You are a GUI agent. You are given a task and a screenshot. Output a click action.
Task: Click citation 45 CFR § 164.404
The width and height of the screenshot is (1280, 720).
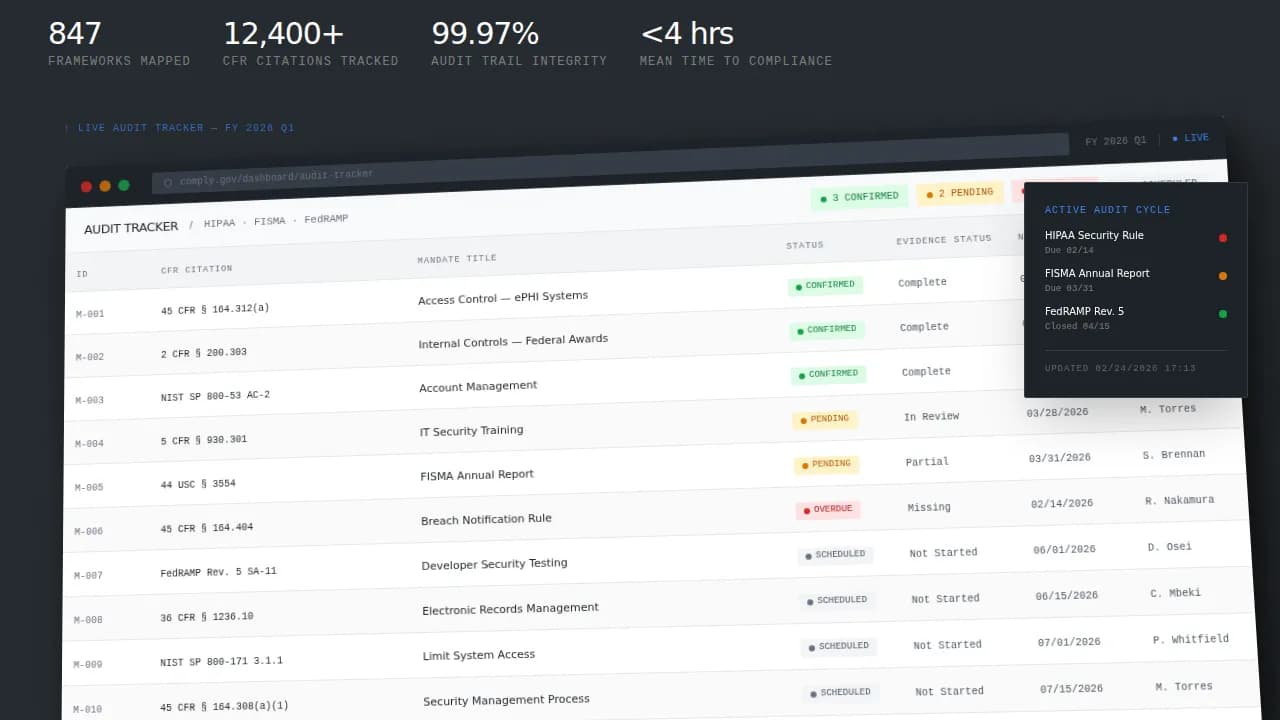click(x=207, y=528)
